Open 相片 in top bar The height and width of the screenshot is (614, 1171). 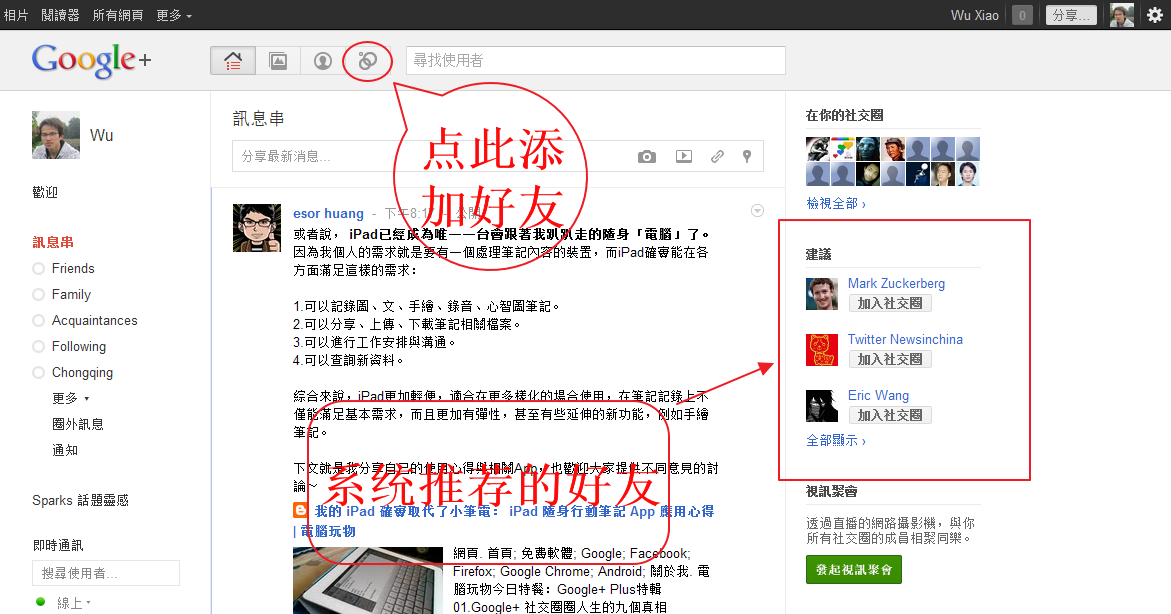(x=16, y=15)
